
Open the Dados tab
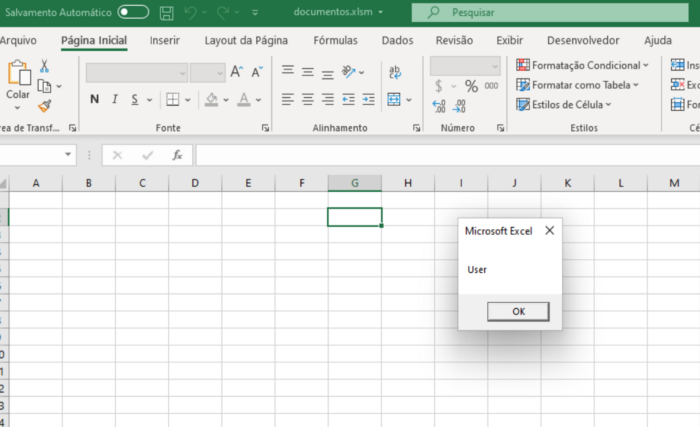(x=397, y=40)
